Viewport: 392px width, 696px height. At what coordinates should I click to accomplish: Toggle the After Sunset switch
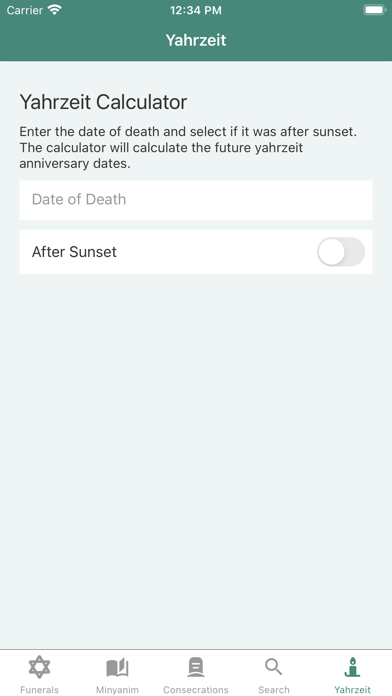pyautogui.click(x=341, y=252)
